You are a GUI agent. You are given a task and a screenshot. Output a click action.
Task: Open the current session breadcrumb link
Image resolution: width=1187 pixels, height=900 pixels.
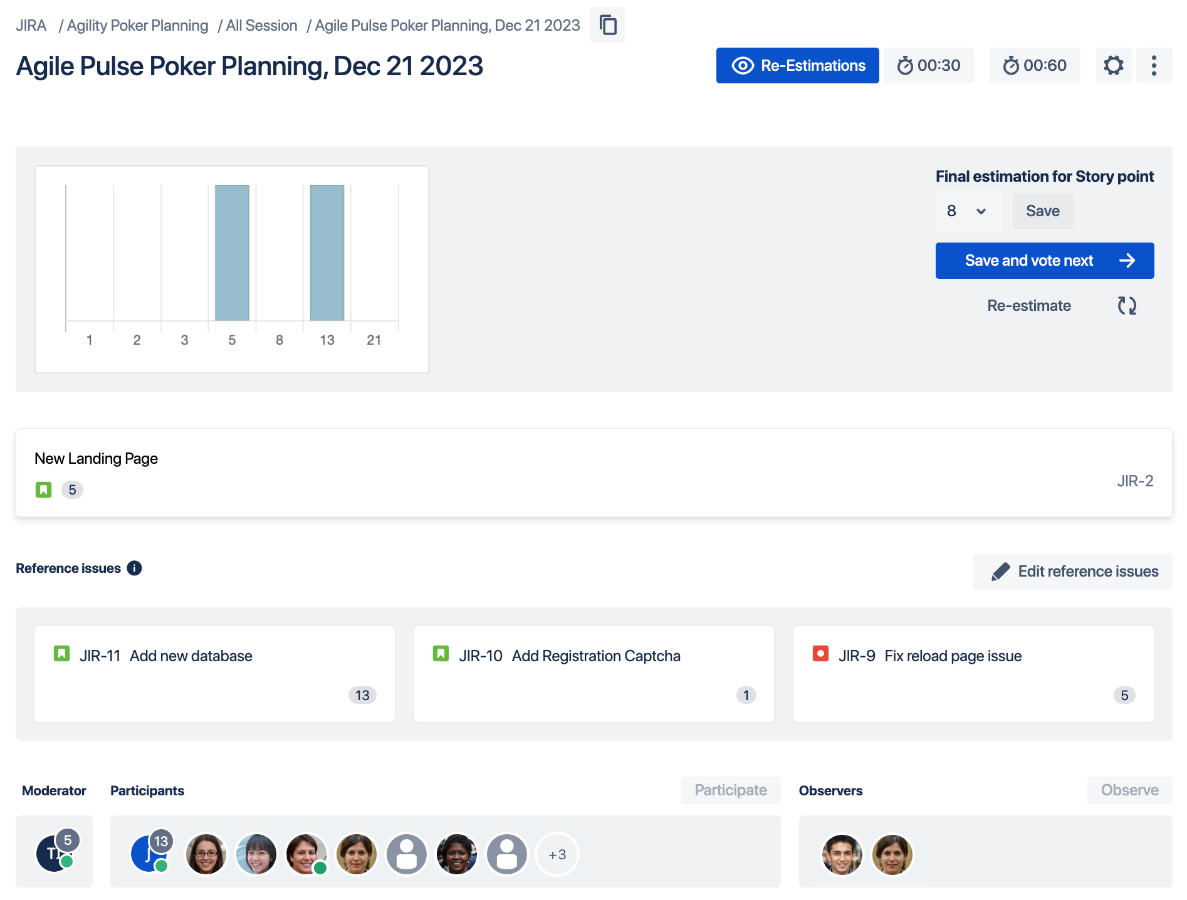tap(447, 26)
